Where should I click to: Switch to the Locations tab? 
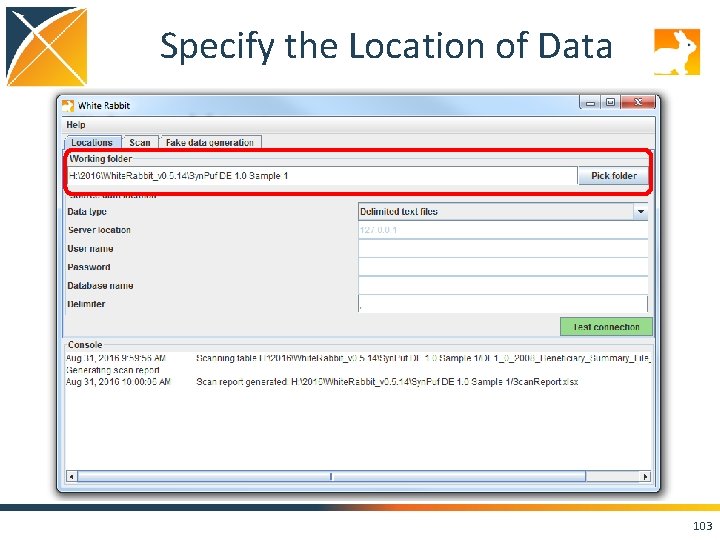tap(92, 142)
